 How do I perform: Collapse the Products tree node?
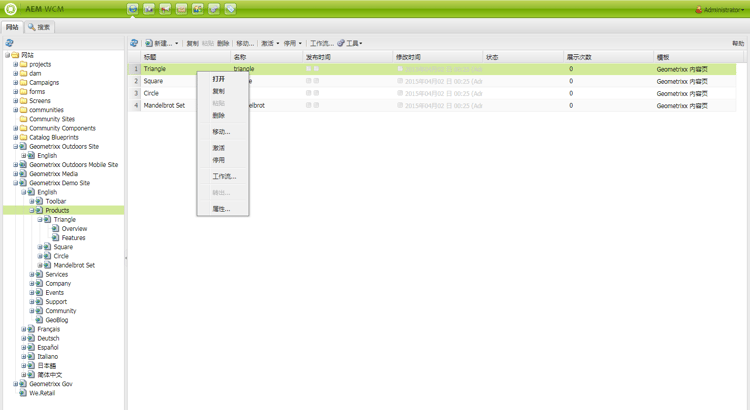tap(32, 211)
